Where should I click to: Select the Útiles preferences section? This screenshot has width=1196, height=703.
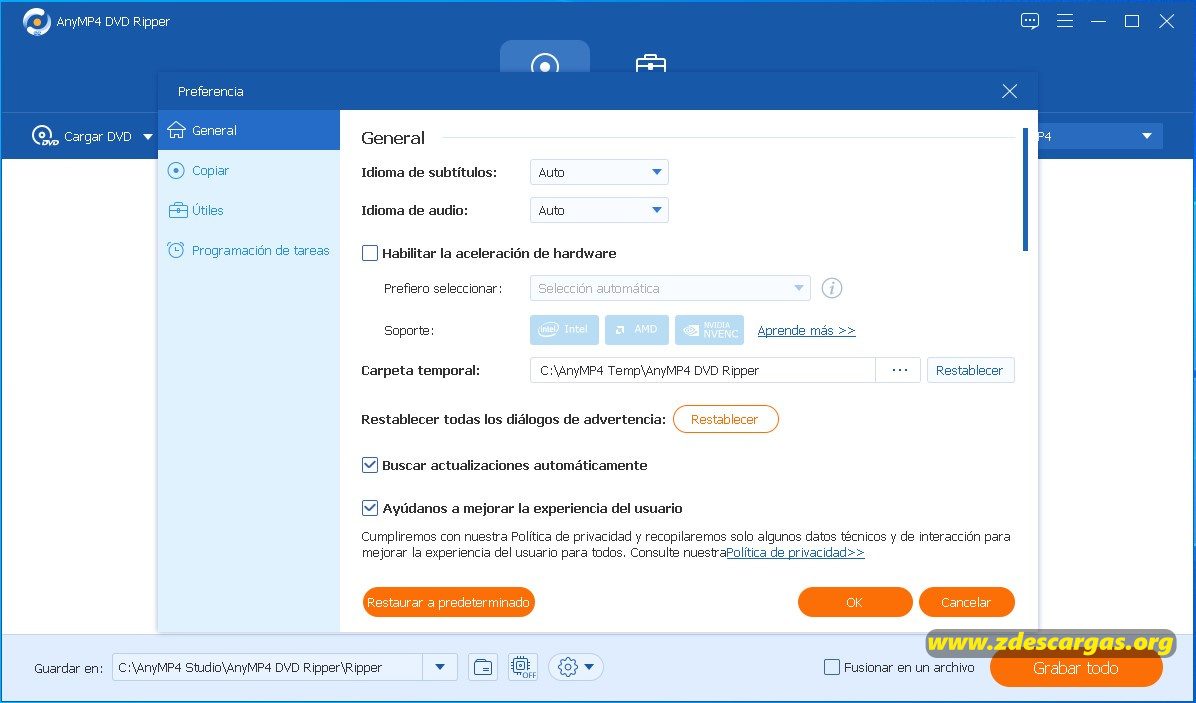(x=249, y=210)
